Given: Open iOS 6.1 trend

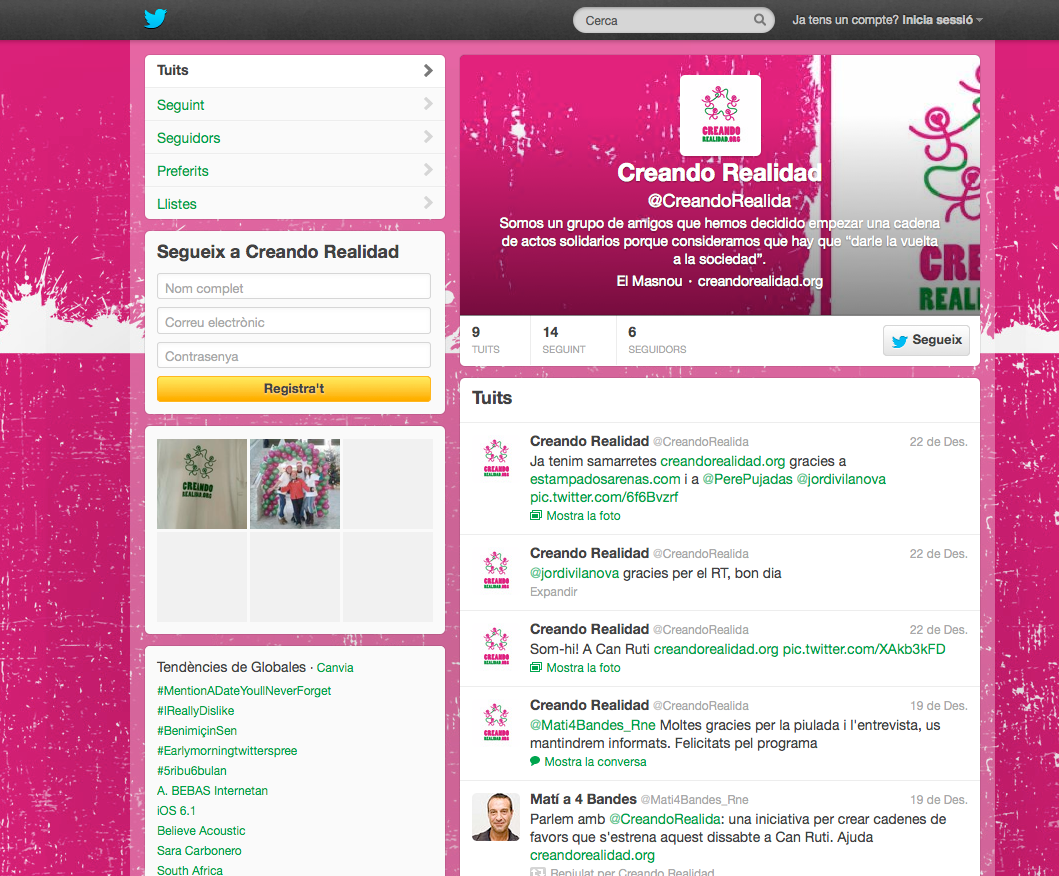Looking at the screenshot, I should pyautogui.click(x=176, y=810).
